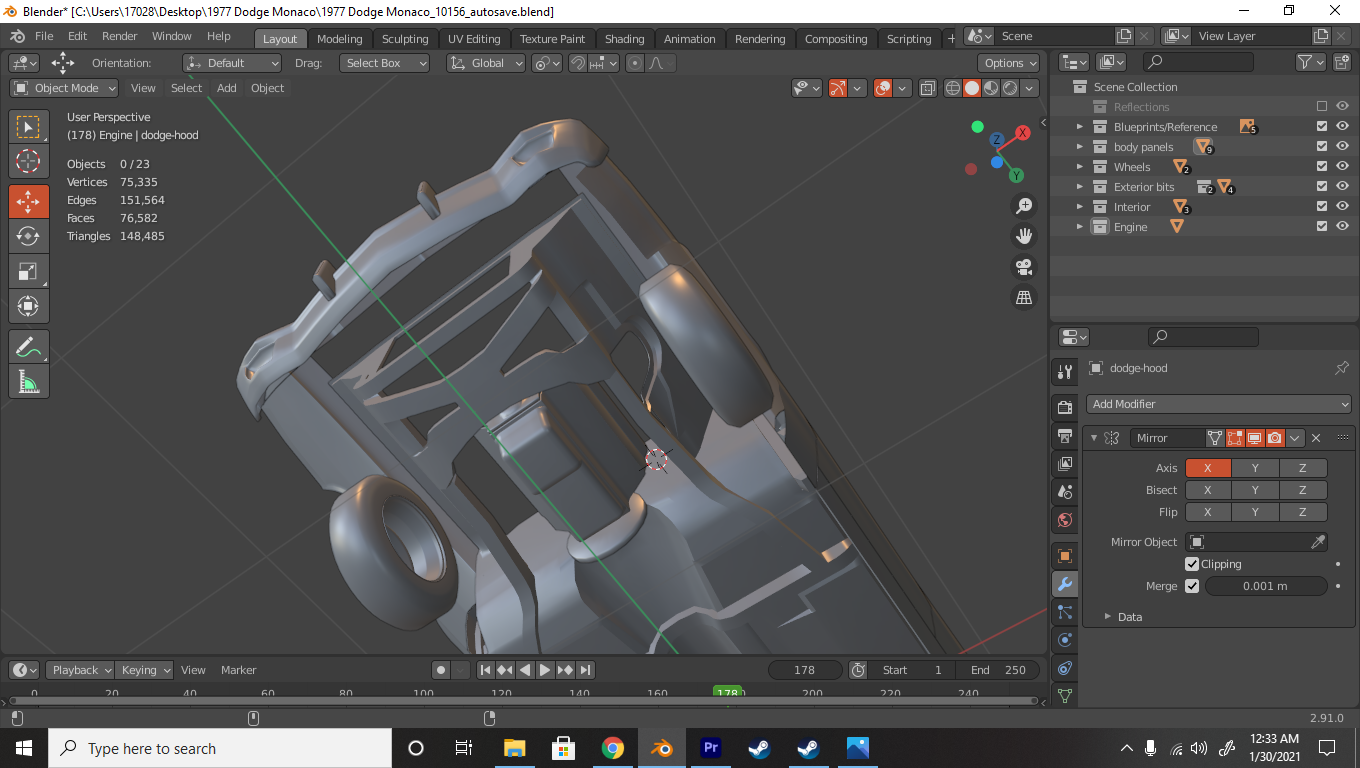Activate the Annotate pencil tool
Viewport: 1360px width, 768px height.
28,347
